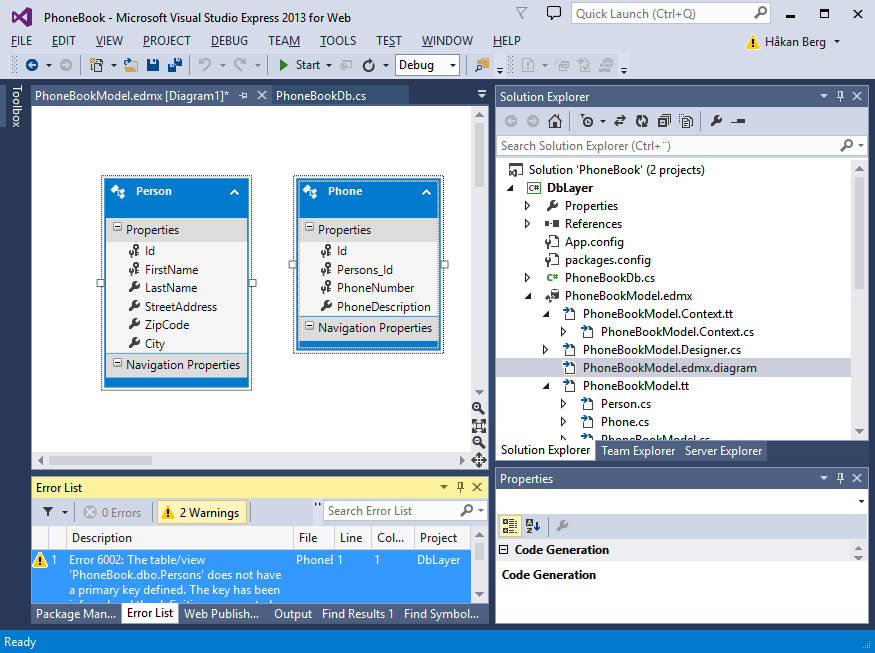Select Person.cs in Solution Explorer
875x653 pixels.
(x=626, y=404)
